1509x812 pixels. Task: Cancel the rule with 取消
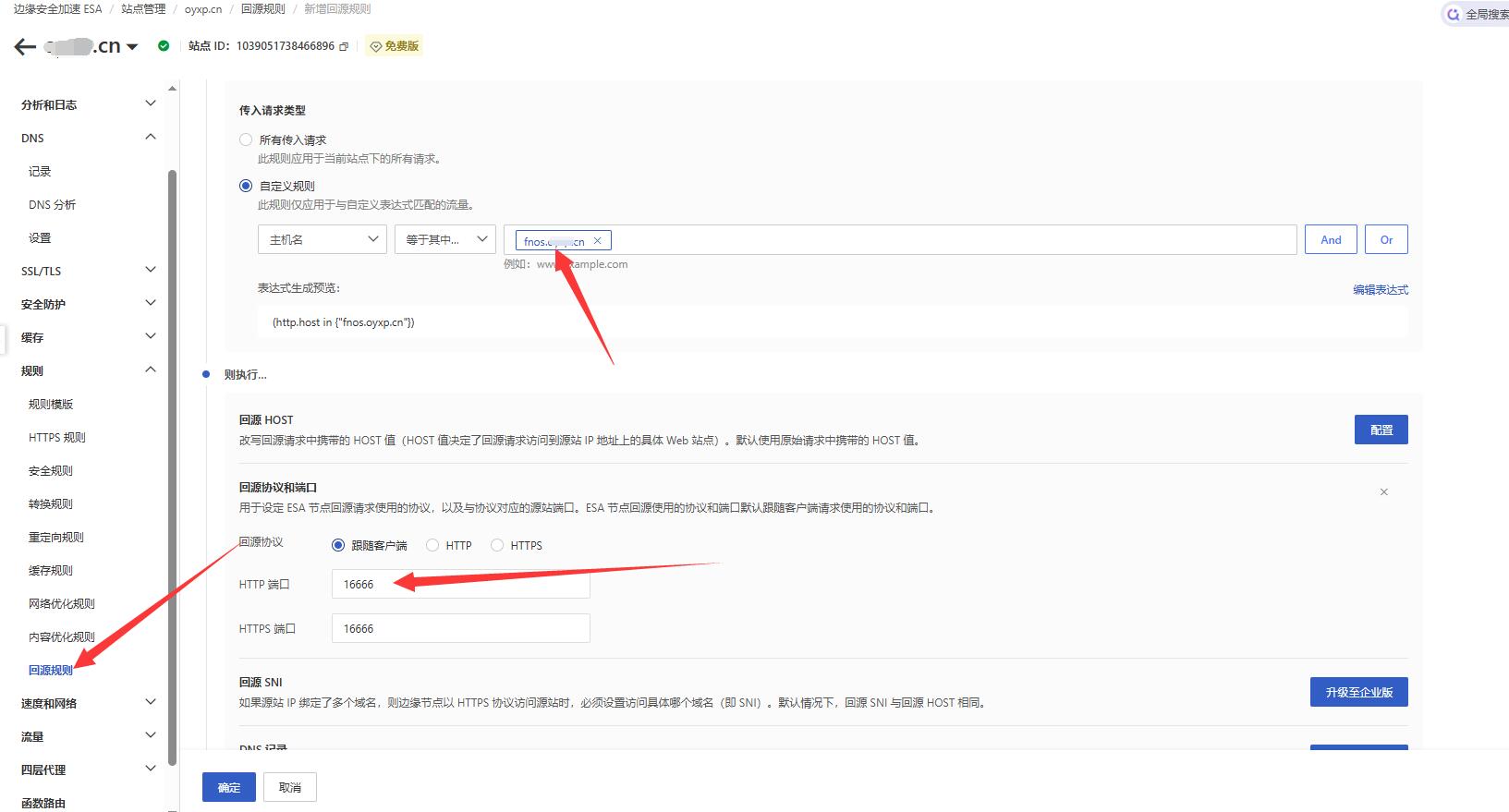point(290,787)
